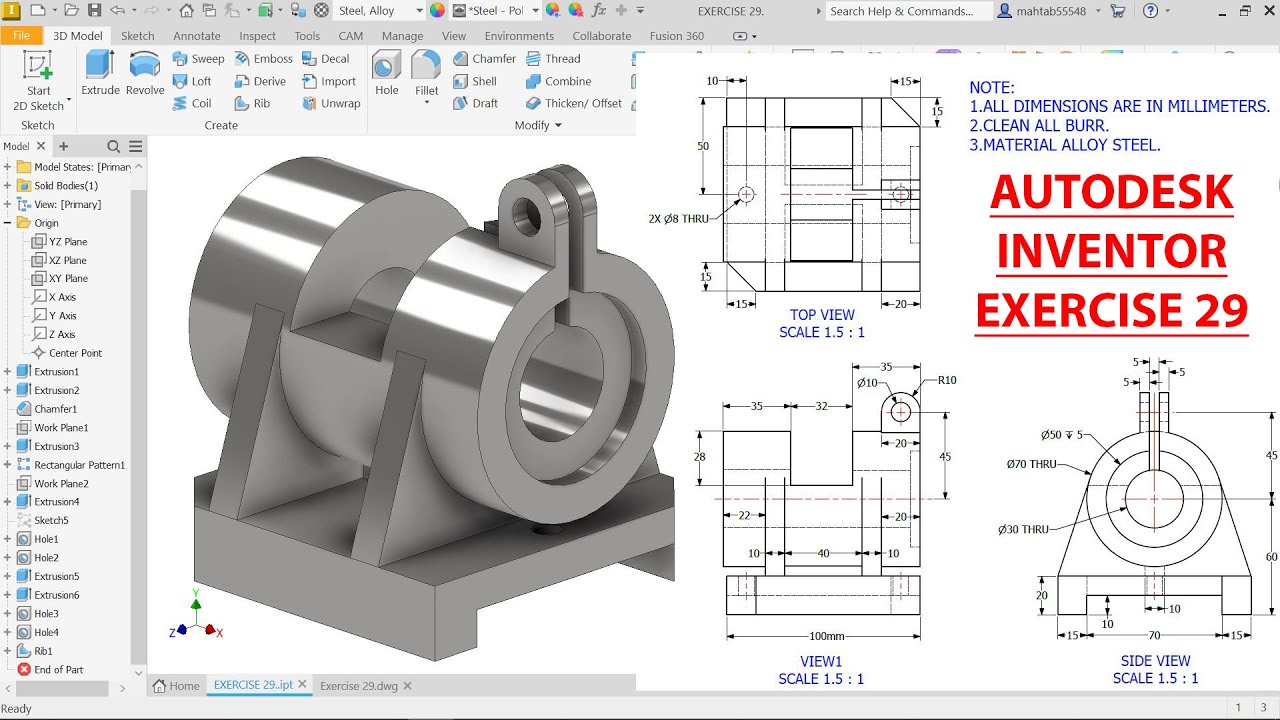The width and height of the screenshot is (1280, 720).
Task: Select the Shell tool
Action: click(x=474, y=81)
